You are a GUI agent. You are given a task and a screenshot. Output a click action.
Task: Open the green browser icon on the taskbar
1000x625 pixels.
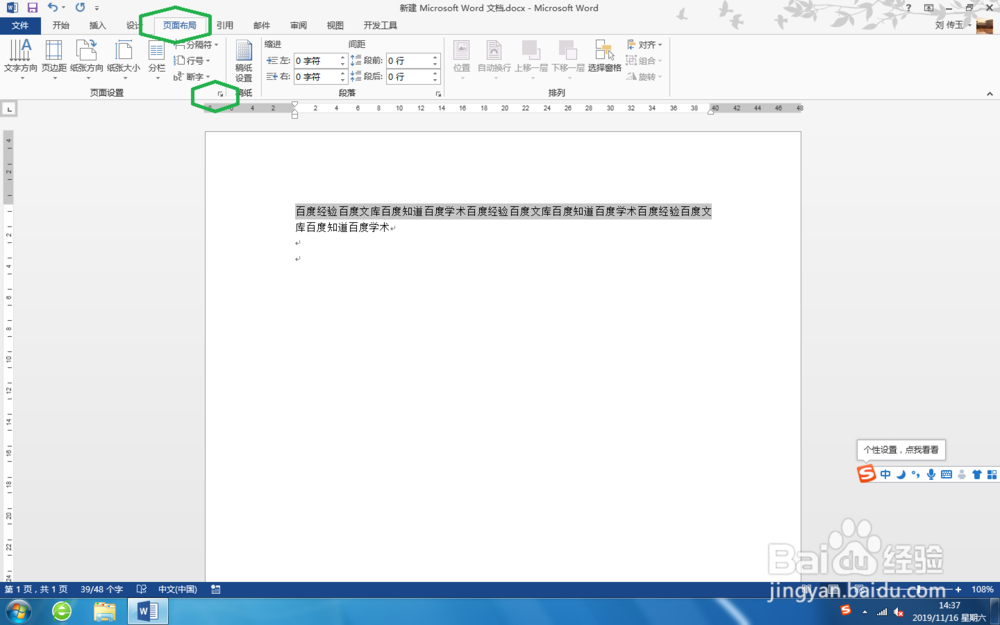pyautogui.click(x=62, y=612)
